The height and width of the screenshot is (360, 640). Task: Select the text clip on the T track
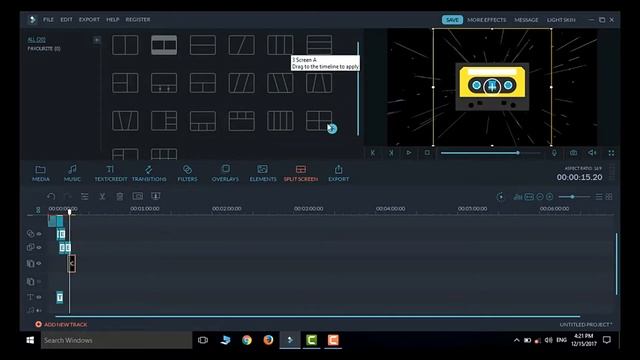pyautogui.click(x=60, y=297)
